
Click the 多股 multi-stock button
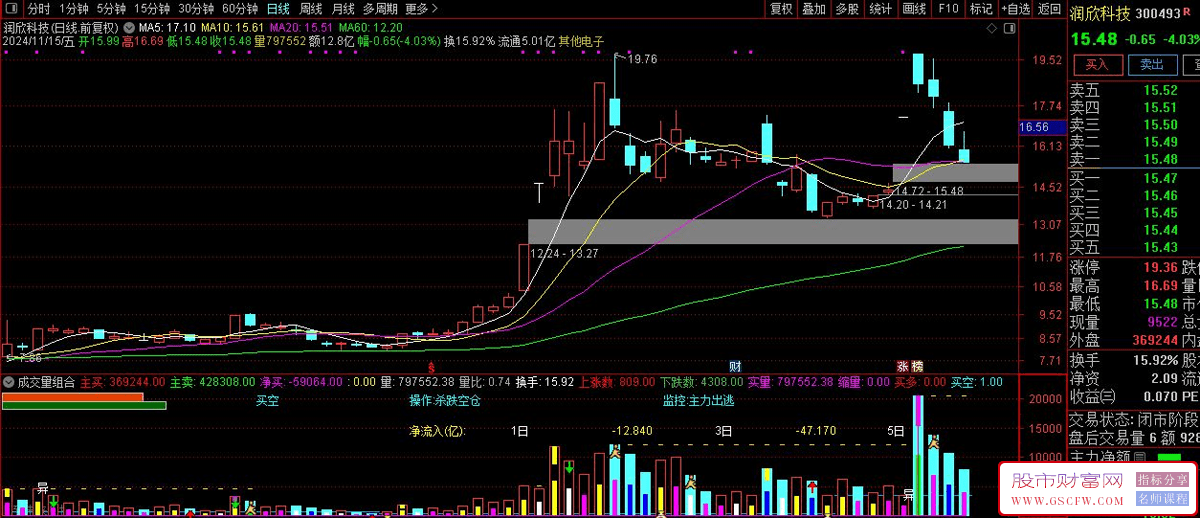(x=847, y=9)
